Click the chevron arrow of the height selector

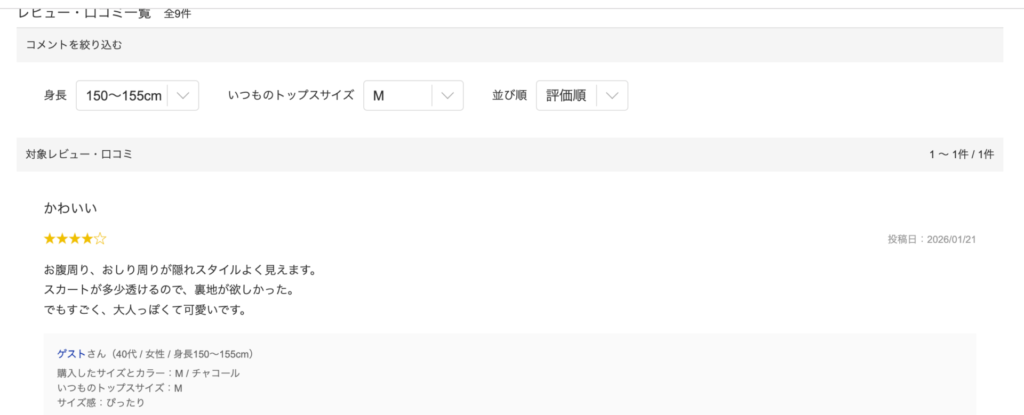(x=183, y=96)
